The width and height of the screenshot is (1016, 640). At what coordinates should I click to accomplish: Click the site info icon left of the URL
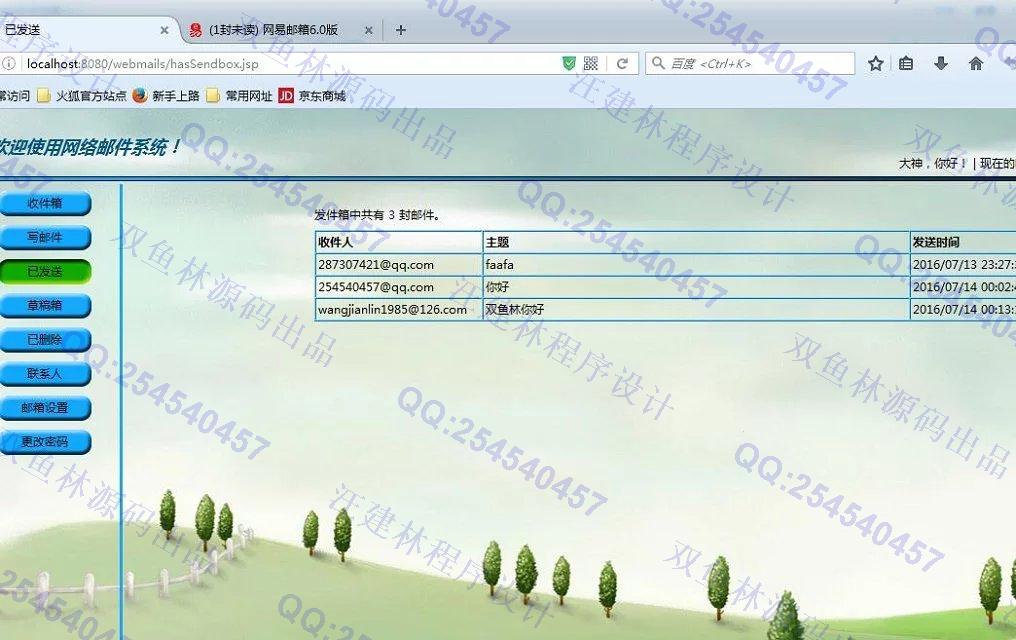coord(8,63)
